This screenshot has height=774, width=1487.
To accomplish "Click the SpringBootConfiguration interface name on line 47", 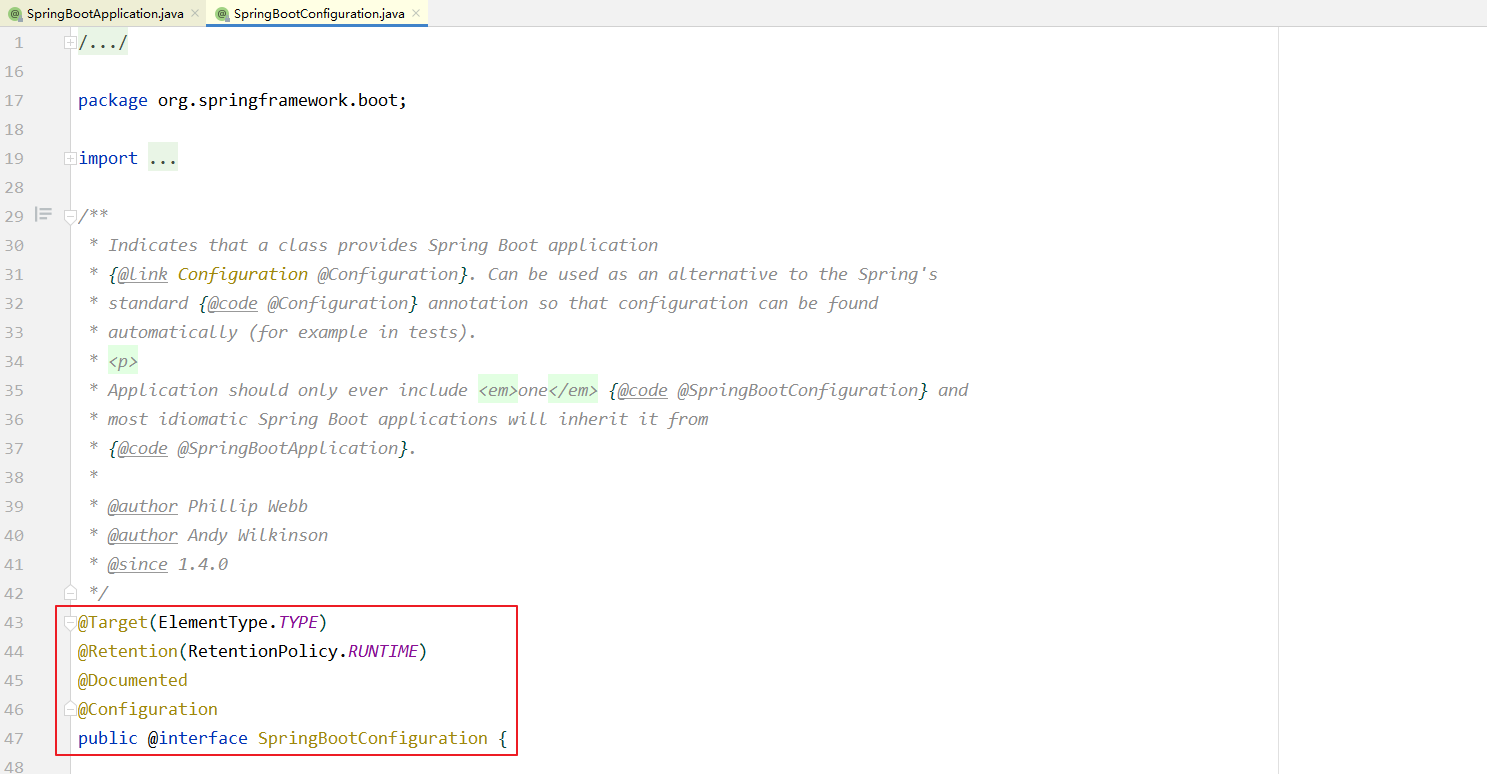I will pos(373,738).
